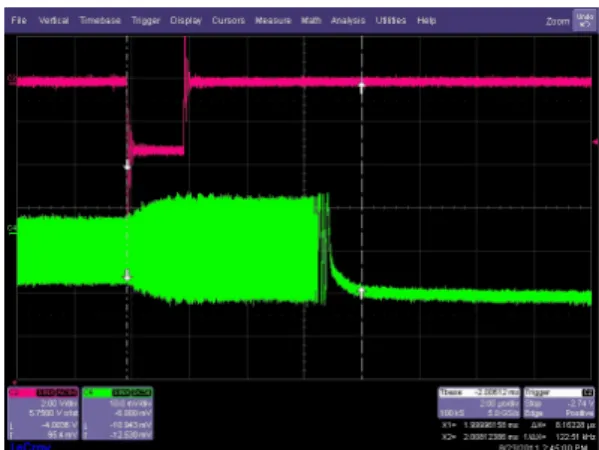Open the Vertical menu

click(x=54, y=20)
